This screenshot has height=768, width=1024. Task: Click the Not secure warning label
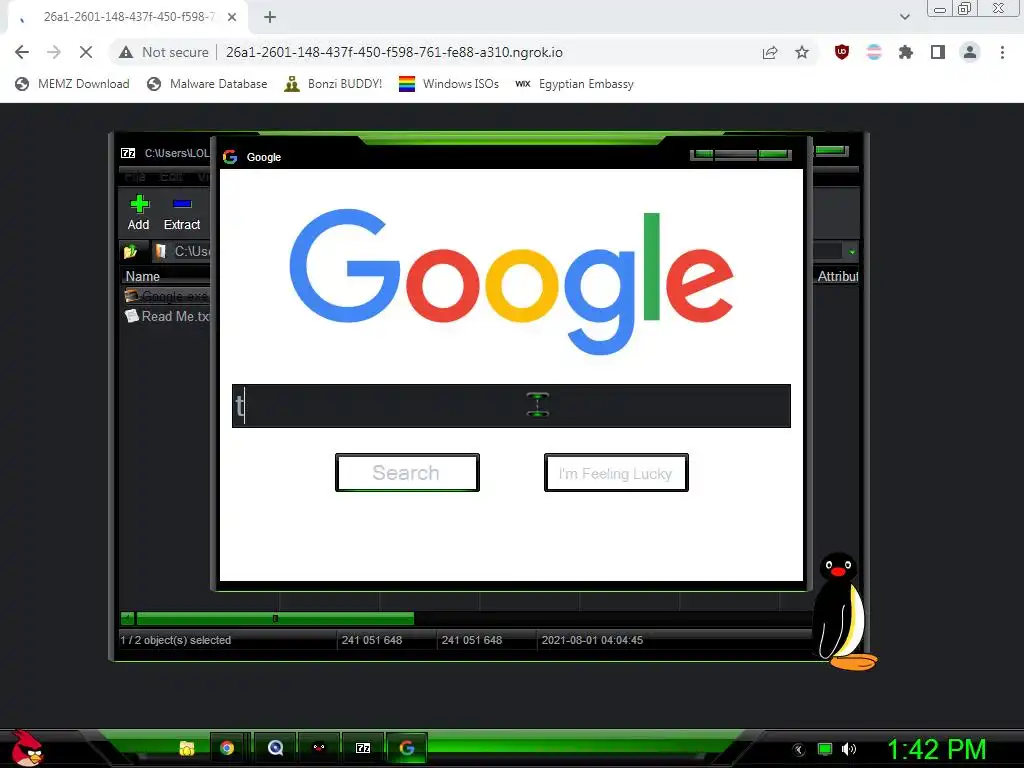pos(164,52)
